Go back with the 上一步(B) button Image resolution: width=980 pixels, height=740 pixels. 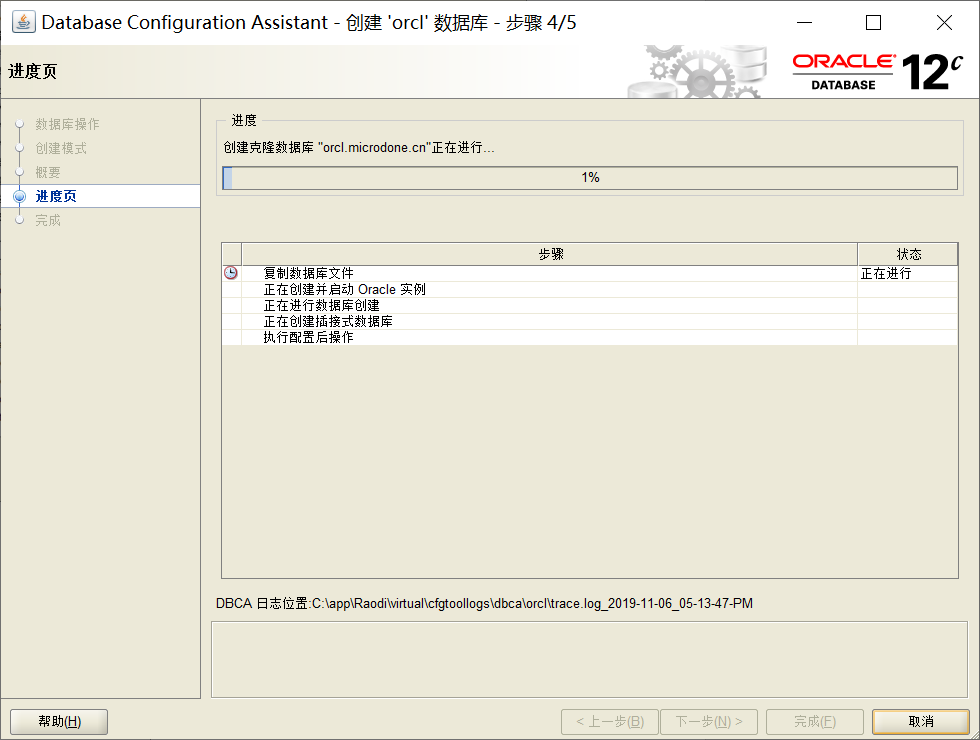point(610,722)
